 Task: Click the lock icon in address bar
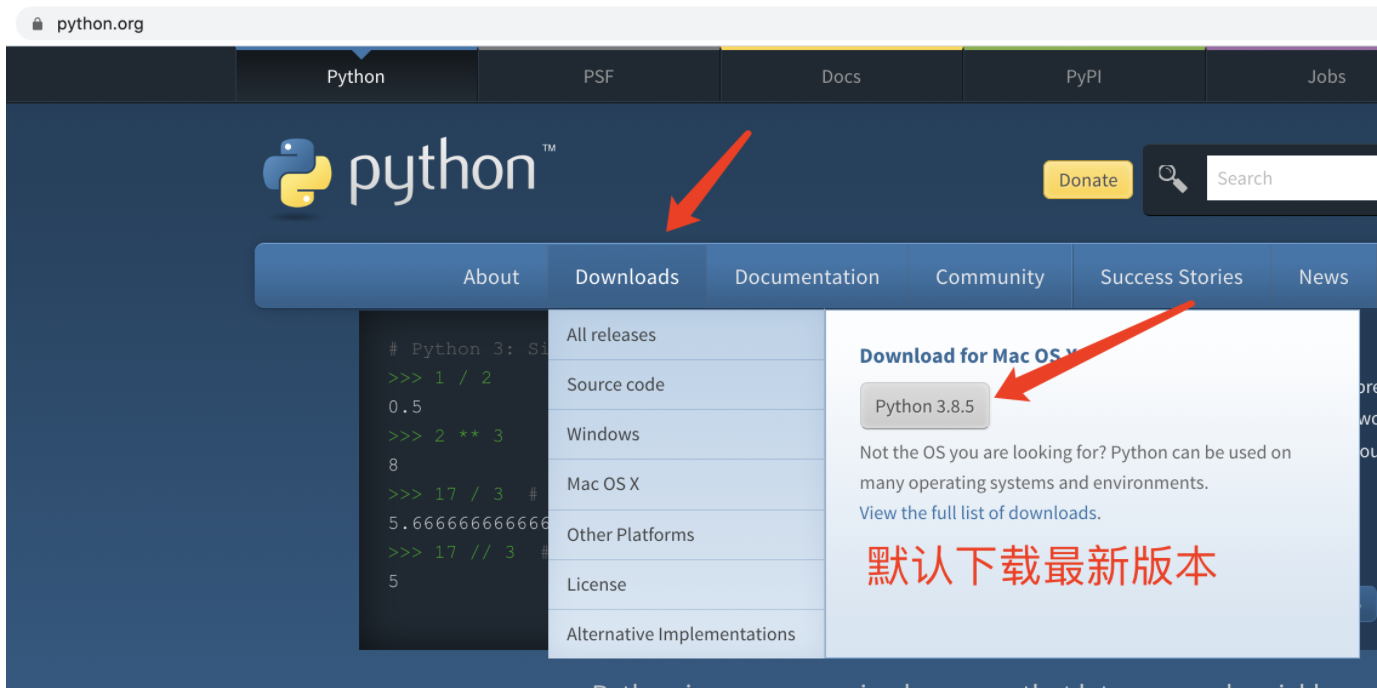pos(38,24)
